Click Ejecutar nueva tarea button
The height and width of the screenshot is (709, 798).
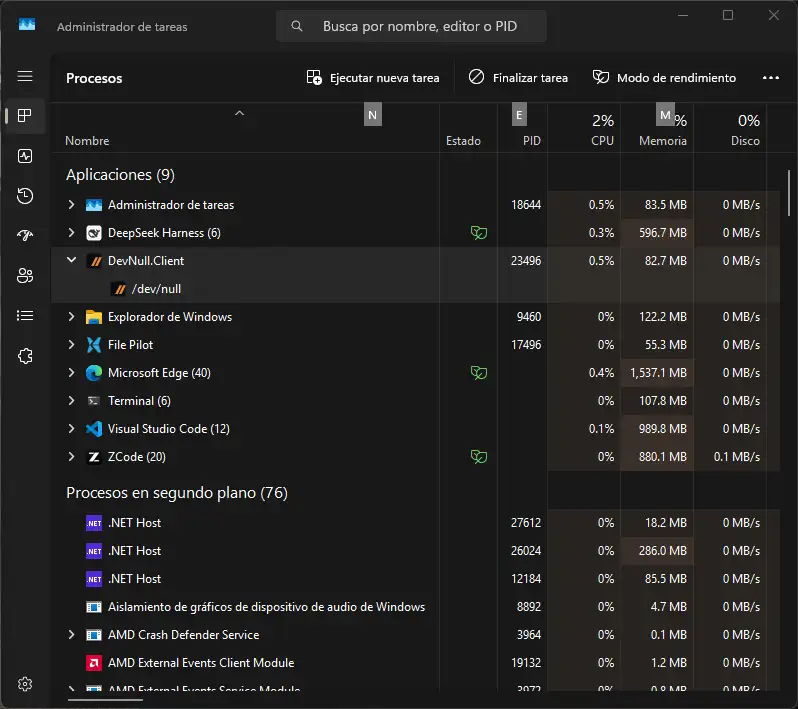click(373, 78)
